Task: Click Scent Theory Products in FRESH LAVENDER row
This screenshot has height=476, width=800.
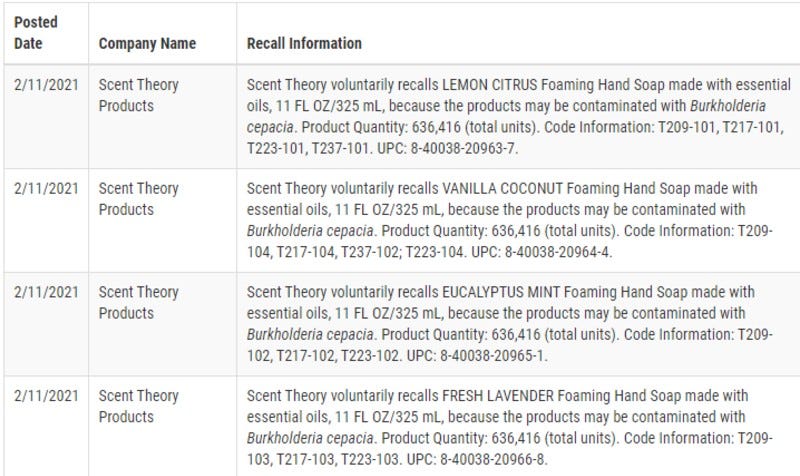Action: point(139,406)
